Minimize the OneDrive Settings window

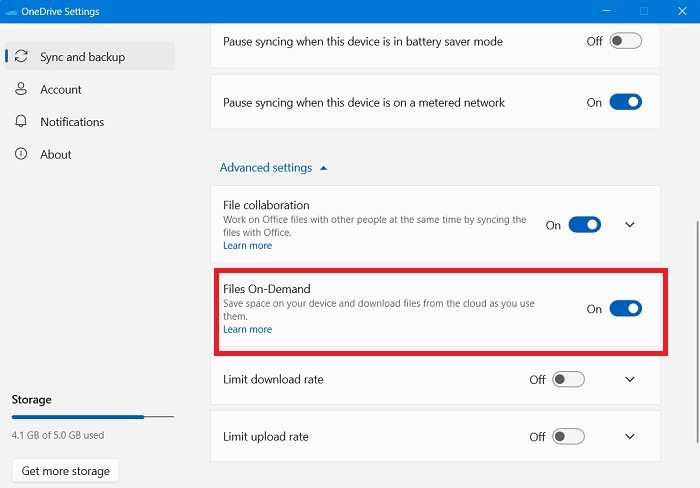coord(606,11)
